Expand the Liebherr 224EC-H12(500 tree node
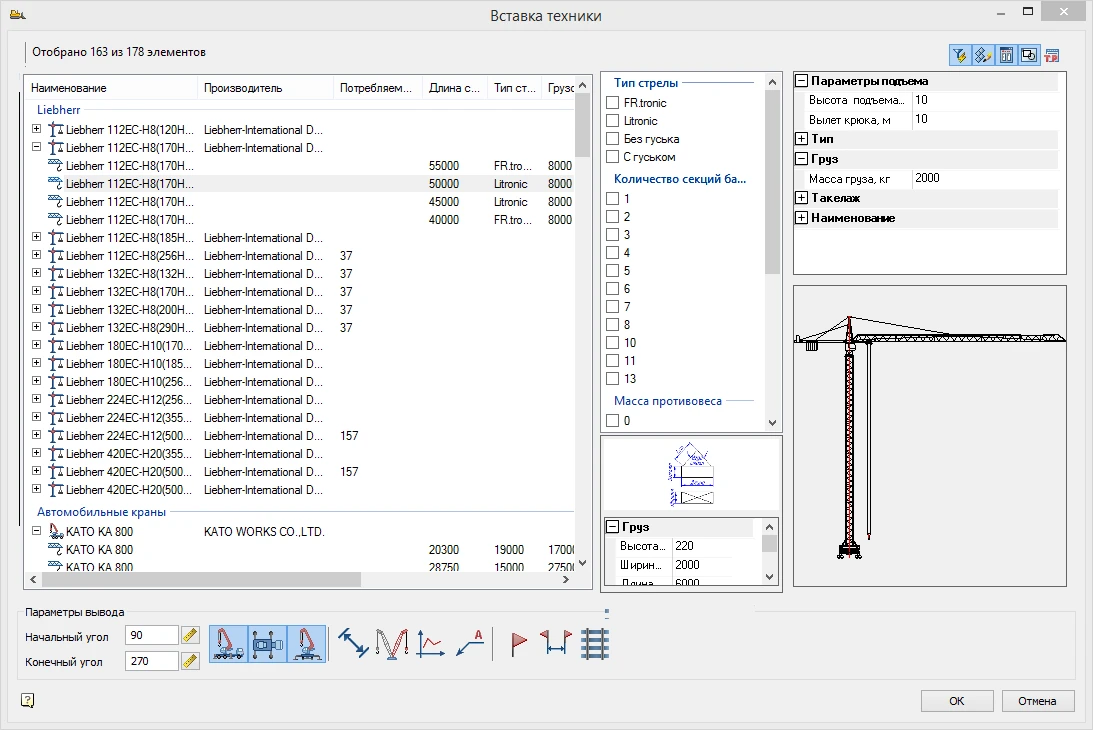The height and width of the screenshot is (730, 1093). [37, 436]
